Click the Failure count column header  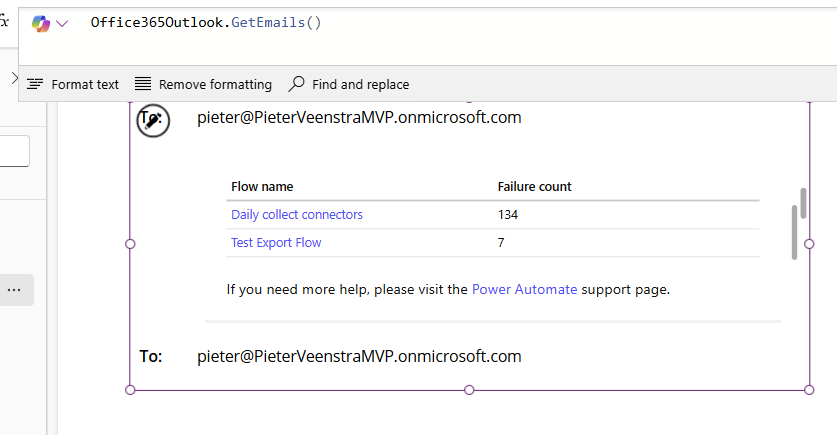pos(534,186)
